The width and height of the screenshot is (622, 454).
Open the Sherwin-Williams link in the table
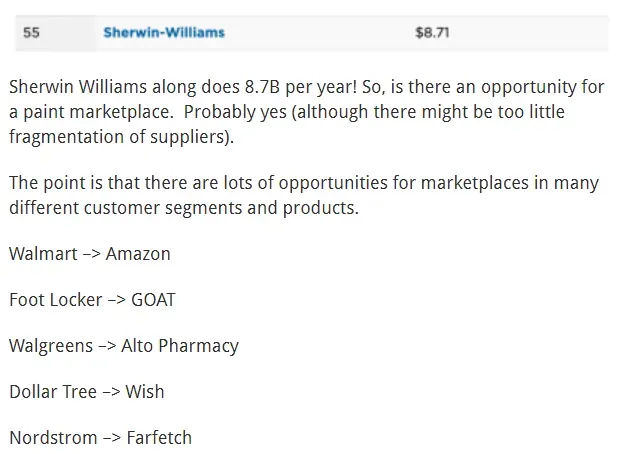[163, 32]
